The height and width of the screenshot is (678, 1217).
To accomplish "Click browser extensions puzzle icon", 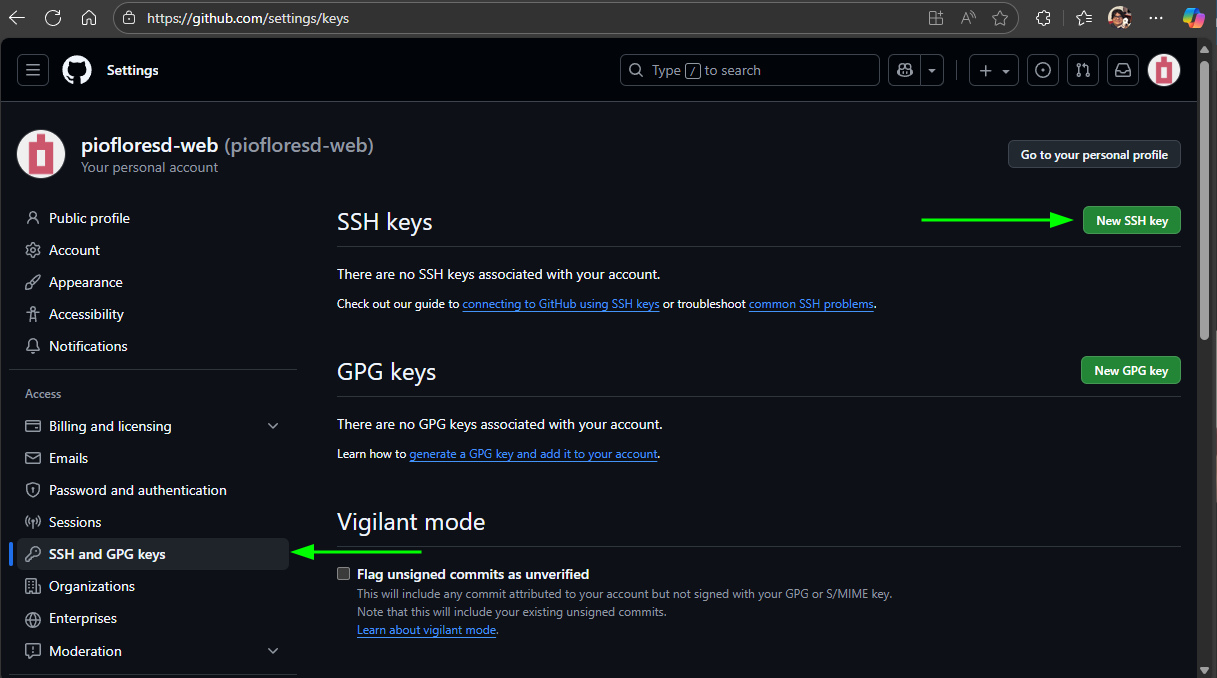I will coord(1043,18).
